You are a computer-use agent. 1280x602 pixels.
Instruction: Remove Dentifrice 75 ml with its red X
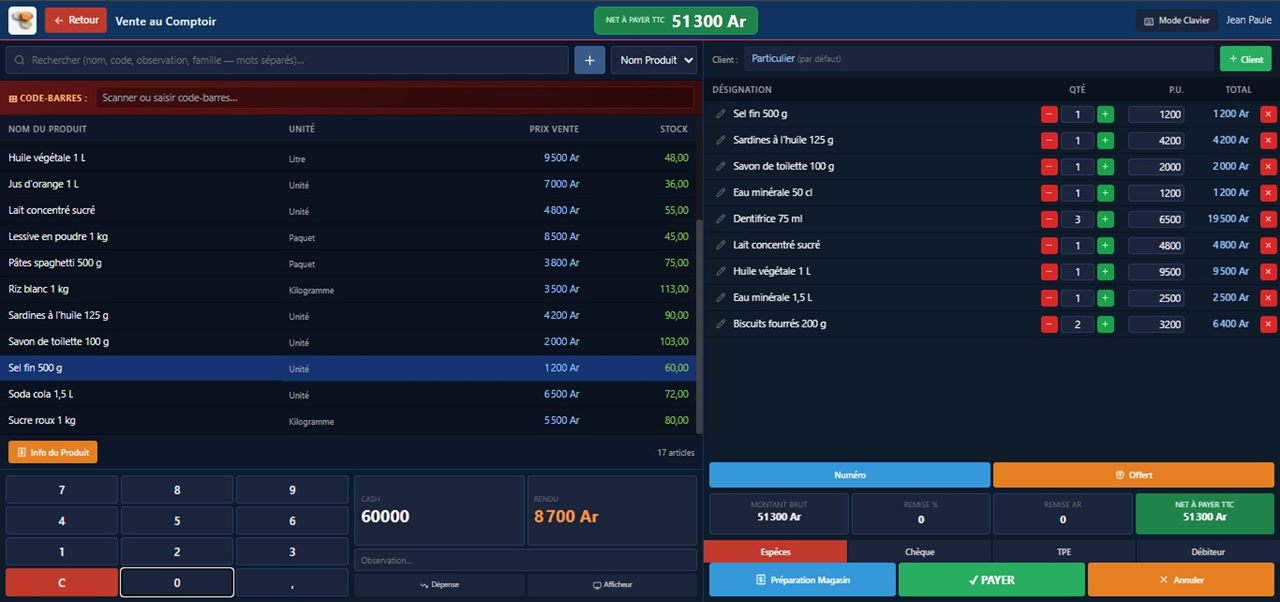click(1268, 219)
